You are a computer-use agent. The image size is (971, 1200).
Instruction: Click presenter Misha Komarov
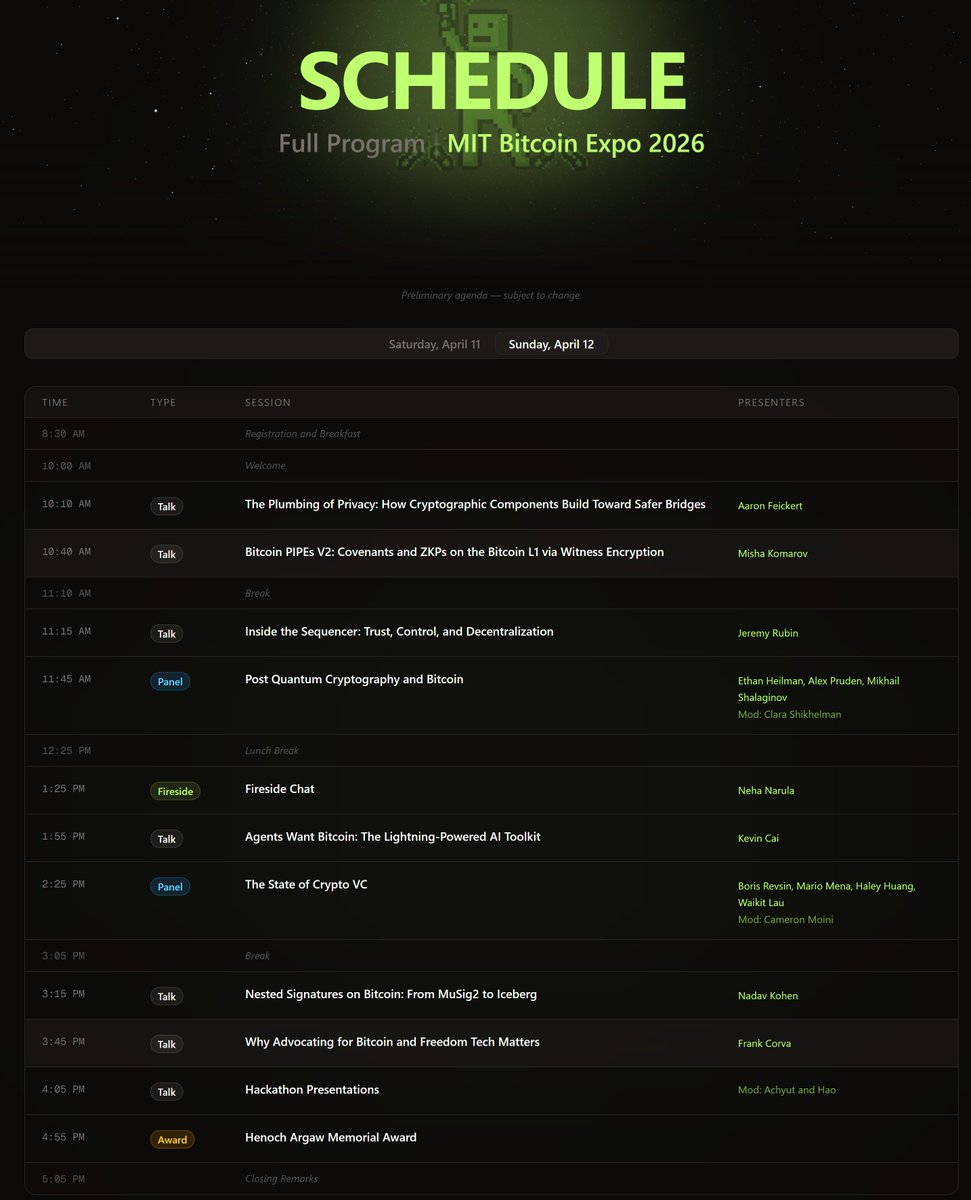tap(771, 554)
